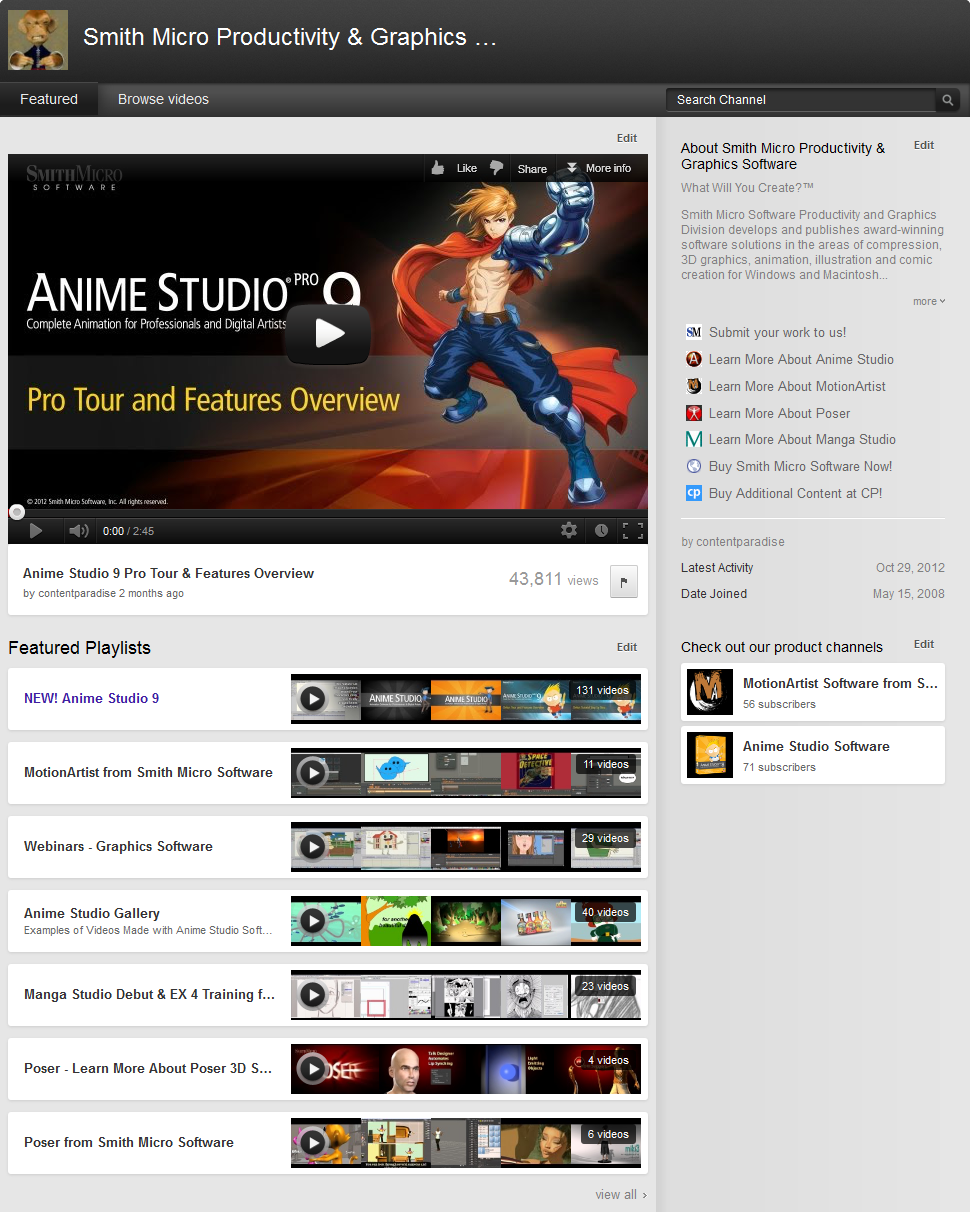Click the Buy Smith Micro globe icon

[x=694, y=466]
